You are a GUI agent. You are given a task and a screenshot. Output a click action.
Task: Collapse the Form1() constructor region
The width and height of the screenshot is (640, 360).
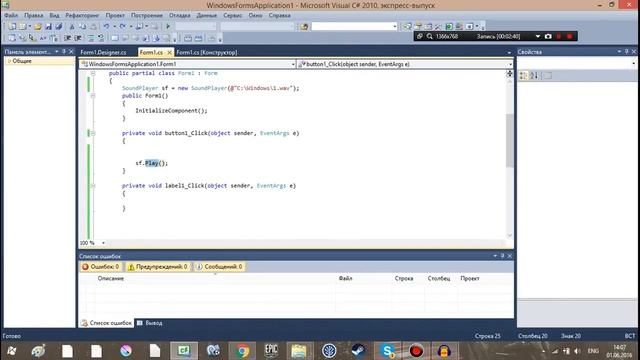click(x=93, y=96)
